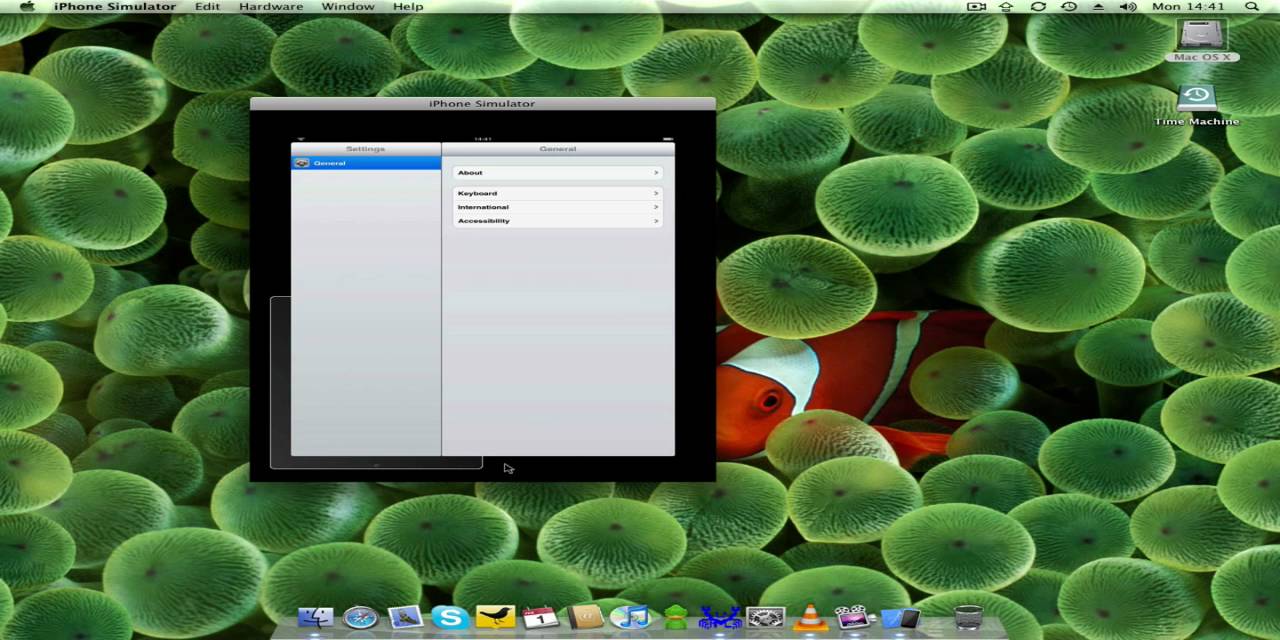Open the International settings row
Image resolution: width=1280 pixels, height=640 pixels.
coord(558,207)
